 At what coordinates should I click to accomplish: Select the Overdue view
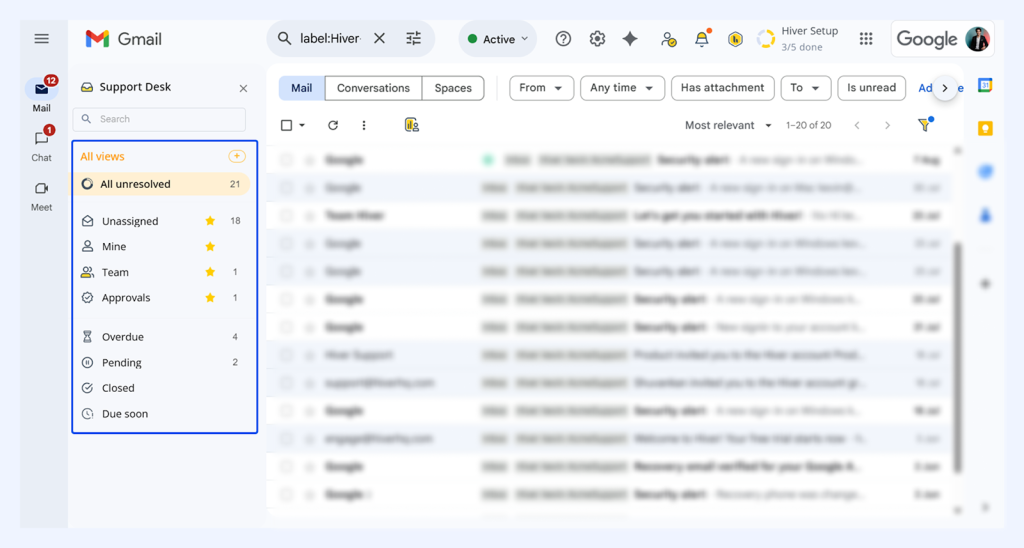coord(123,337)
